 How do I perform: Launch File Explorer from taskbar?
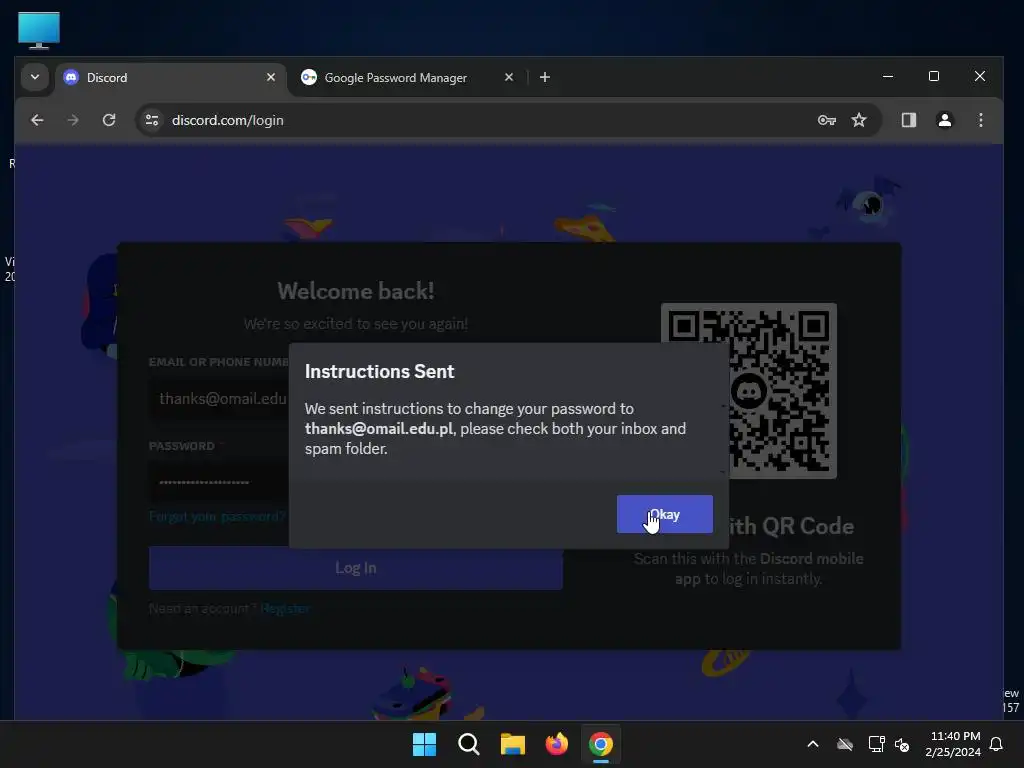(513, 744)
